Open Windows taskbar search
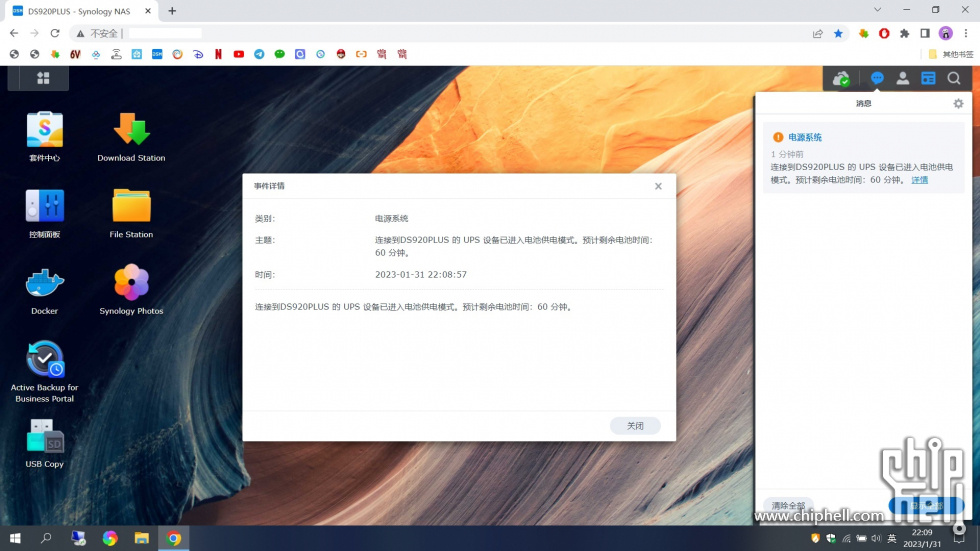 tap(46, 538)
